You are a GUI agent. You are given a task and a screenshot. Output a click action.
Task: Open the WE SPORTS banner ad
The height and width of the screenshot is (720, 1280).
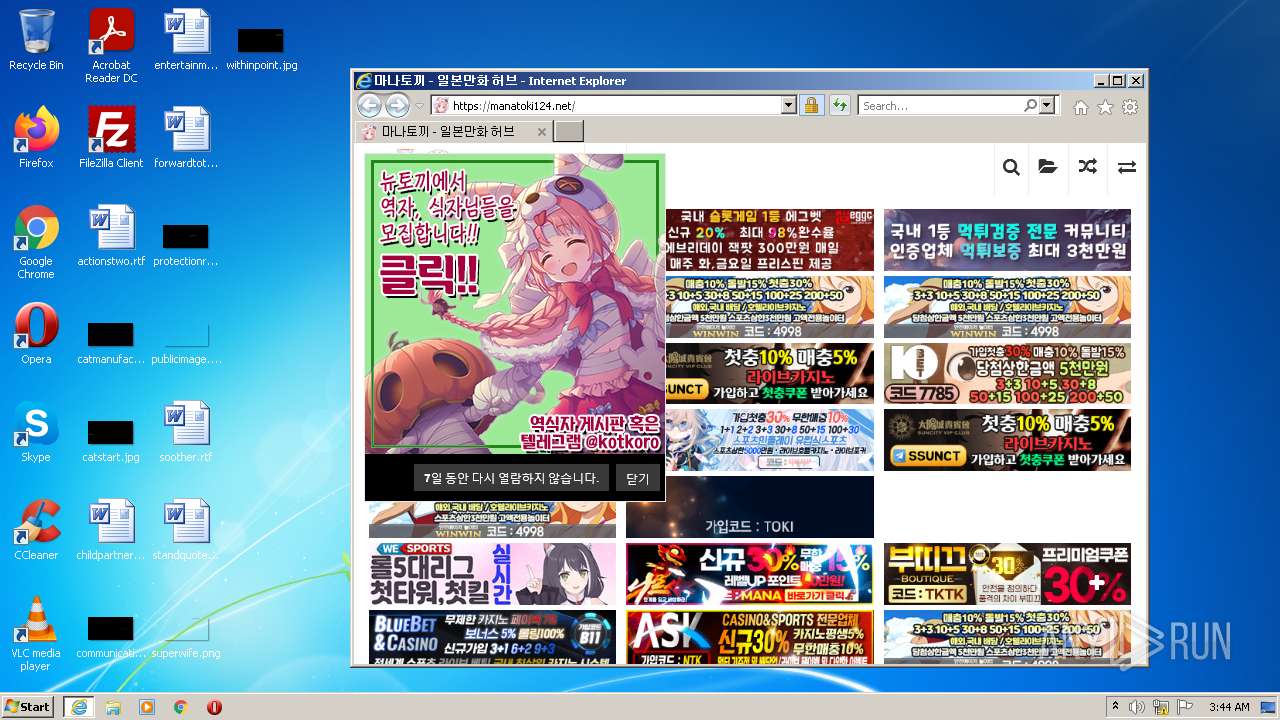pyautogui.click(x=492, y=574)
